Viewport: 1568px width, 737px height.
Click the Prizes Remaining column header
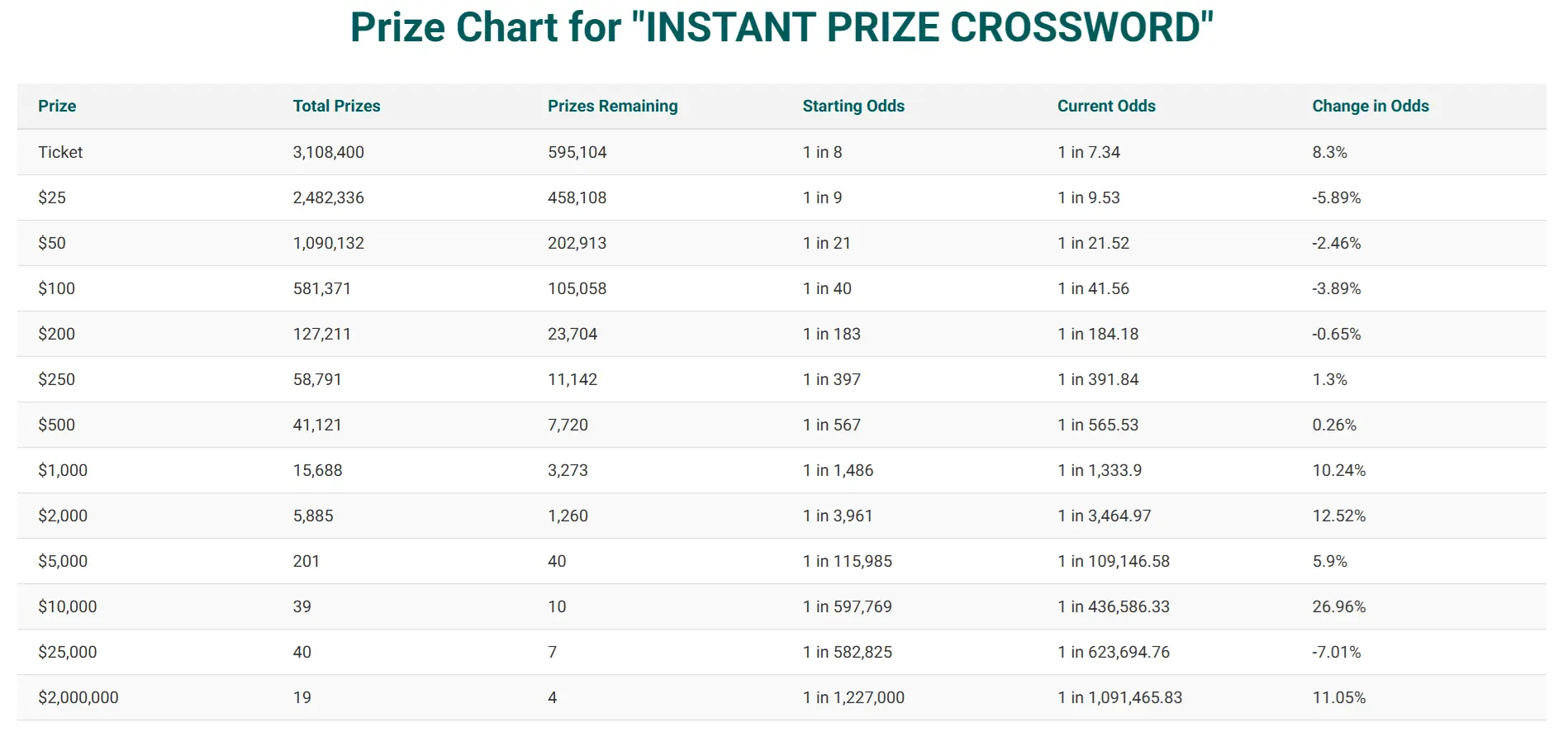pyautogui.click(x=612, y=106)
